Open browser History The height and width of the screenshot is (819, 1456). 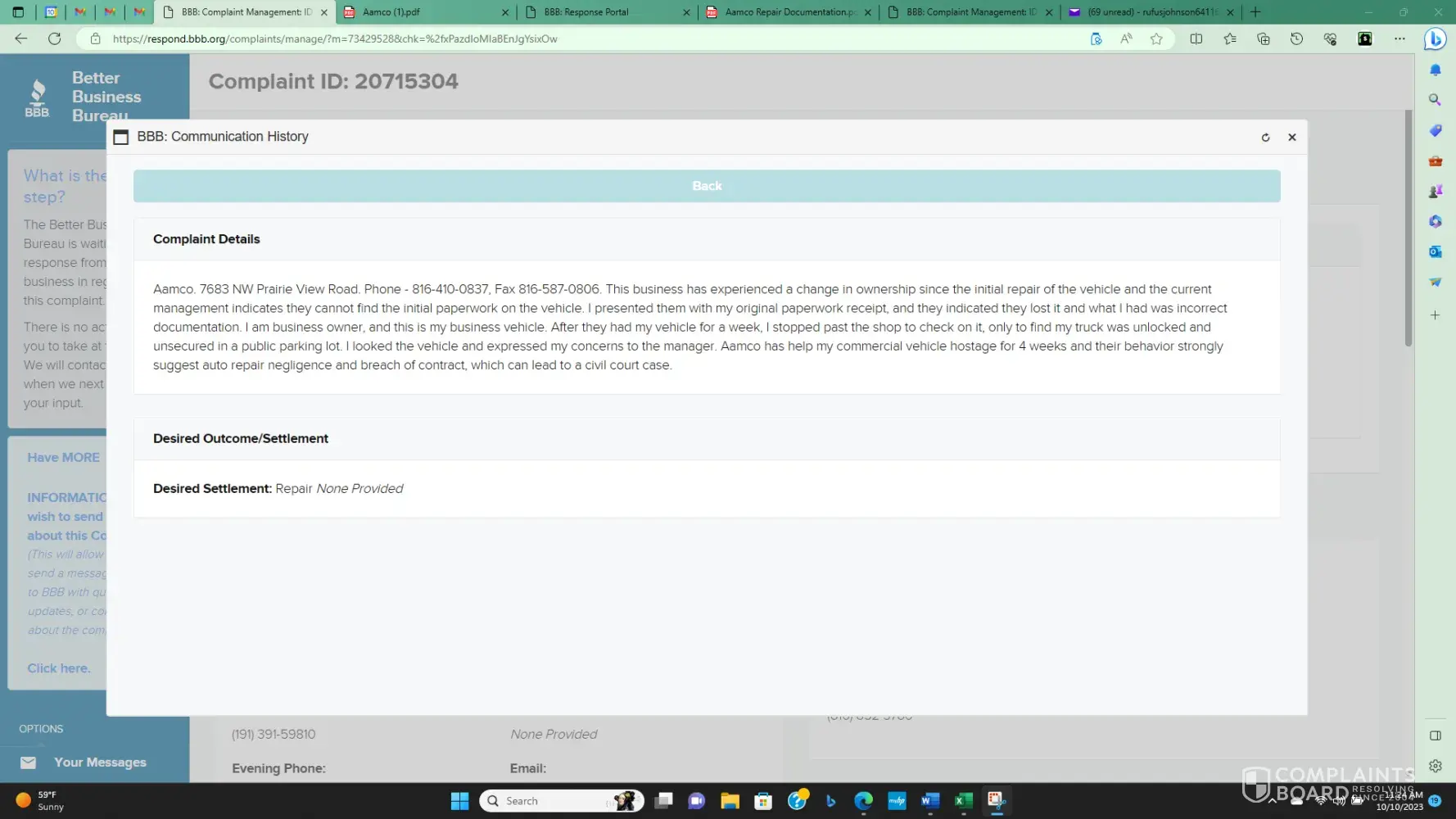pyautogui.click(x=1297, y=38)
